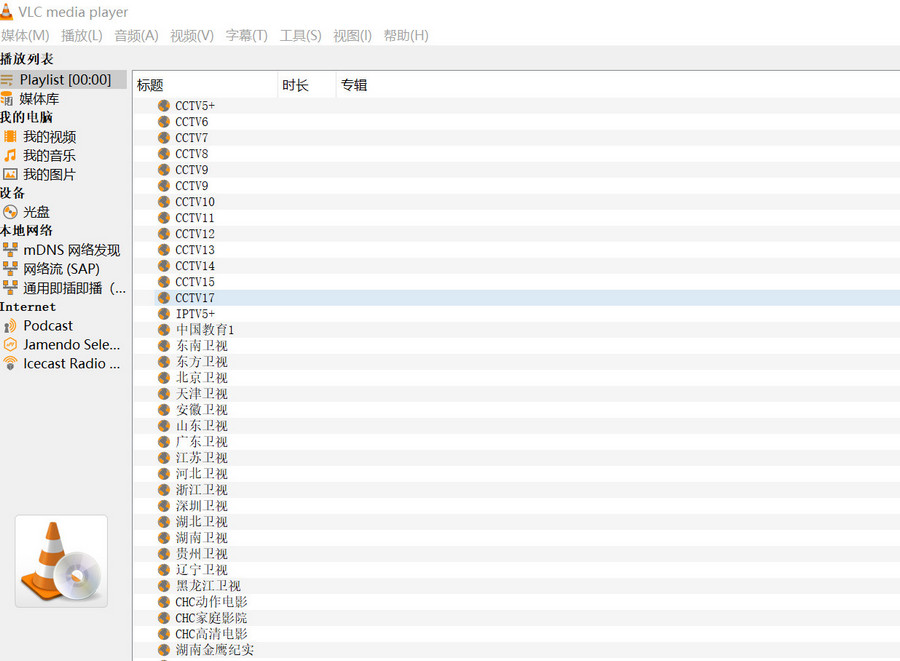Image resolution: width=900 pixels, height=661 pixels.
Task: Select the Playlist icon in sidebar
Action: pyautogui.click(x=8, y=79)
